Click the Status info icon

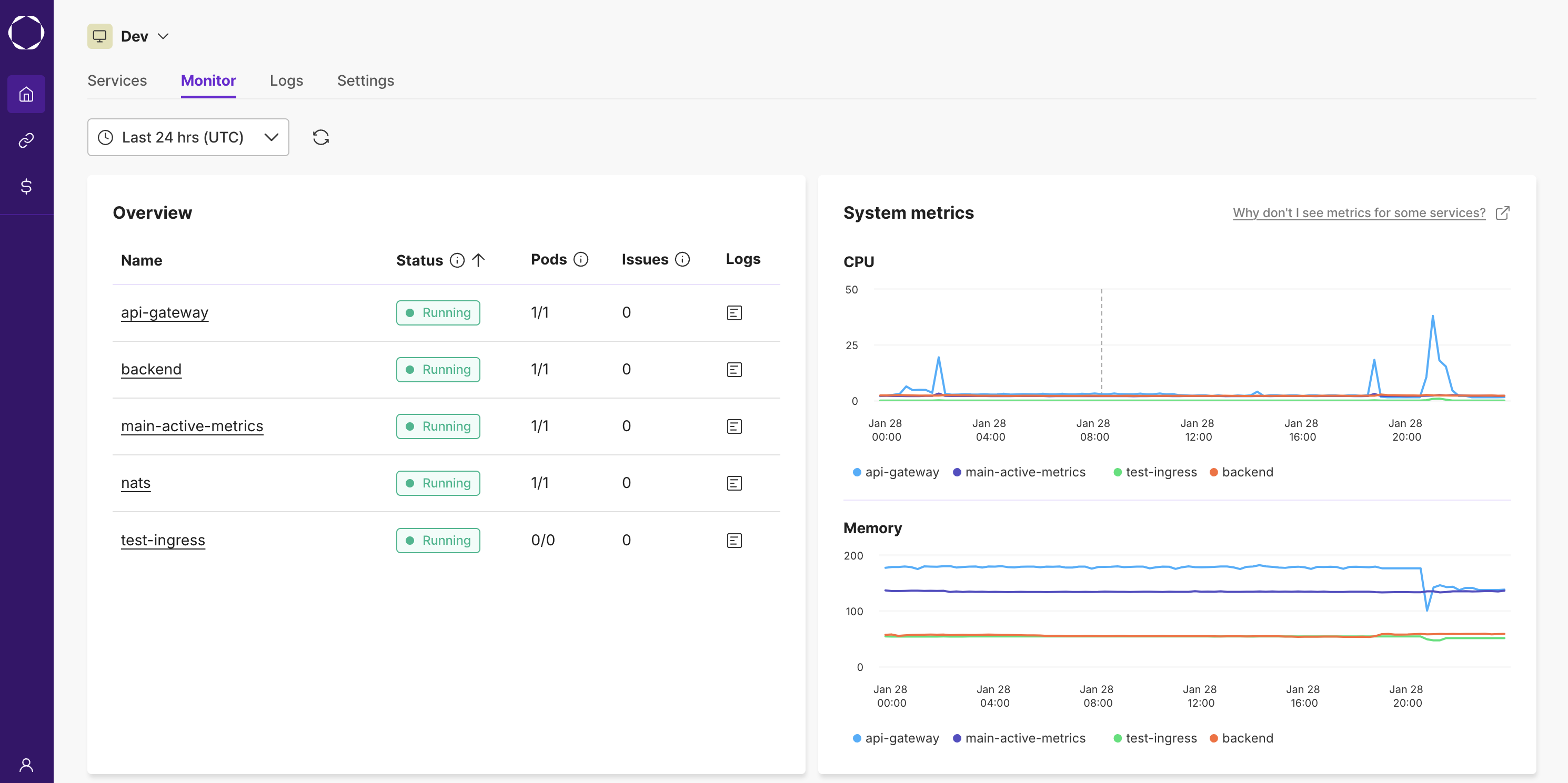click(457, 260)
